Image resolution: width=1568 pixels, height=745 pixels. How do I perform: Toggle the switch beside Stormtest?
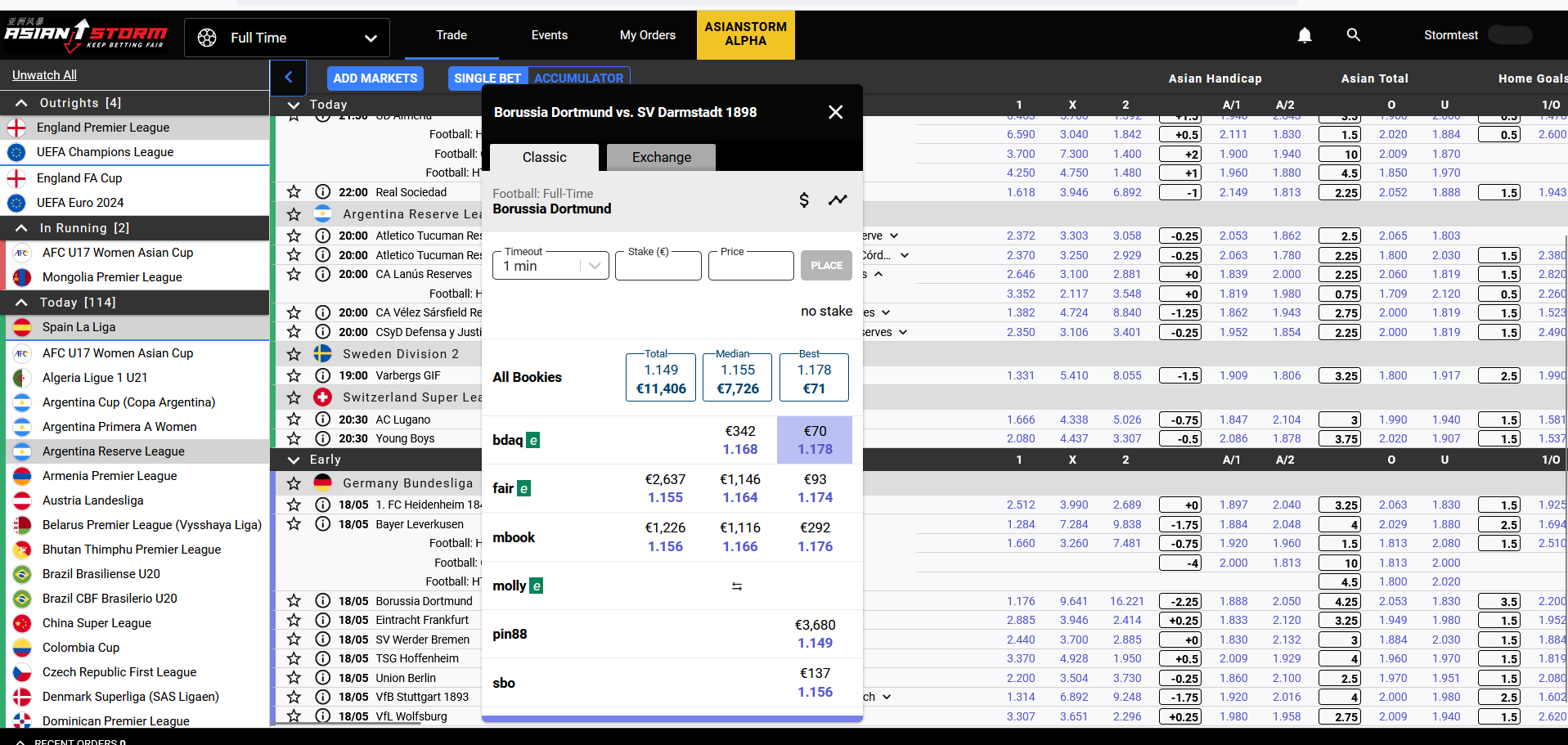click(1510, 35)
